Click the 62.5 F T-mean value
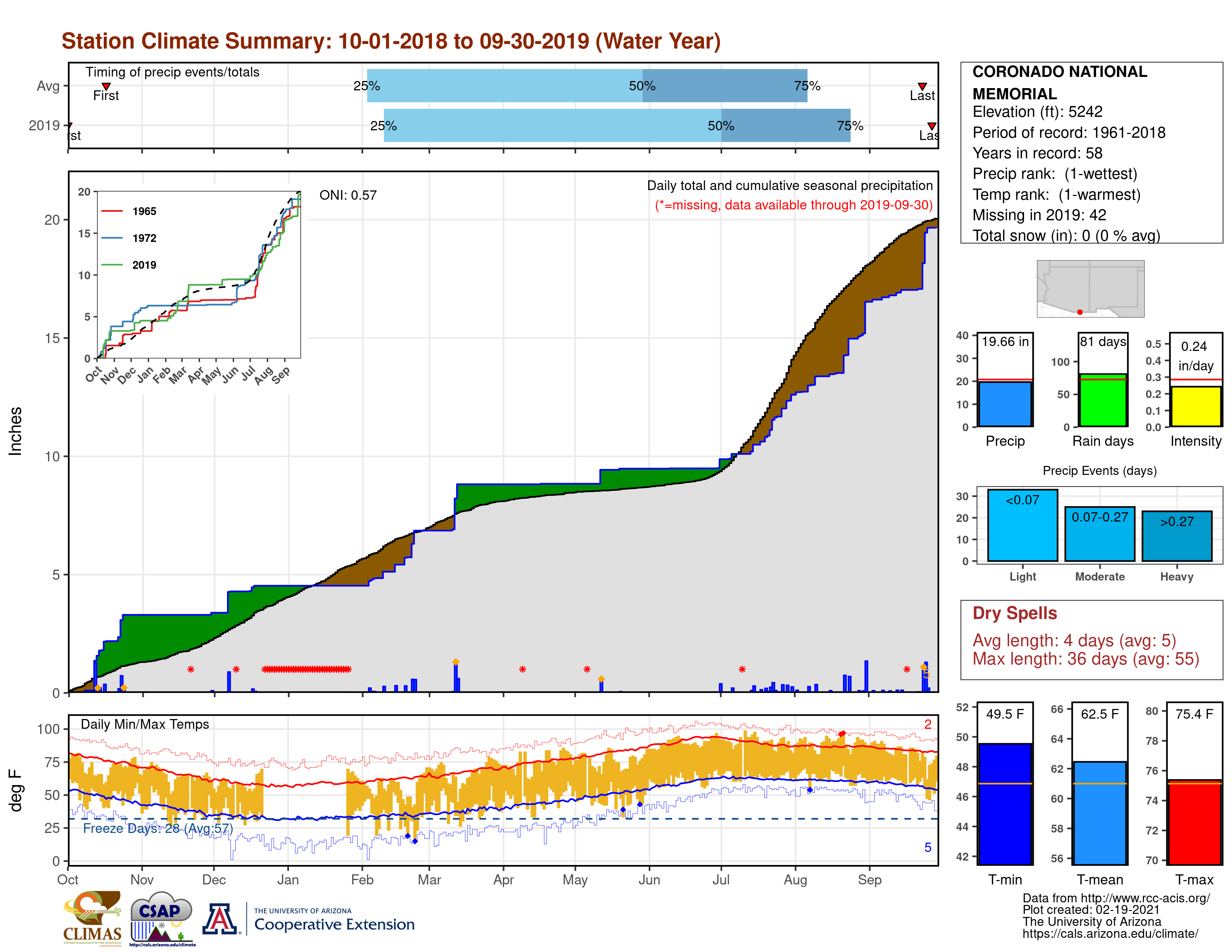 click(x=1099, y=714)
